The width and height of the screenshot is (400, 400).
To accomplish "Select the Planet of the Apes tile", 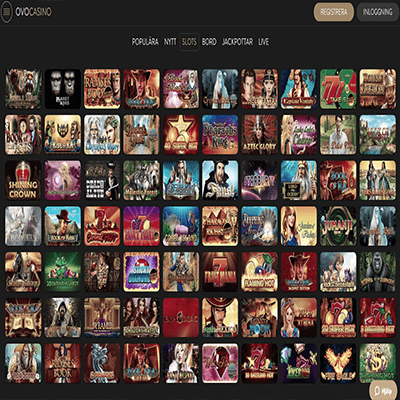I will point(63,89).
